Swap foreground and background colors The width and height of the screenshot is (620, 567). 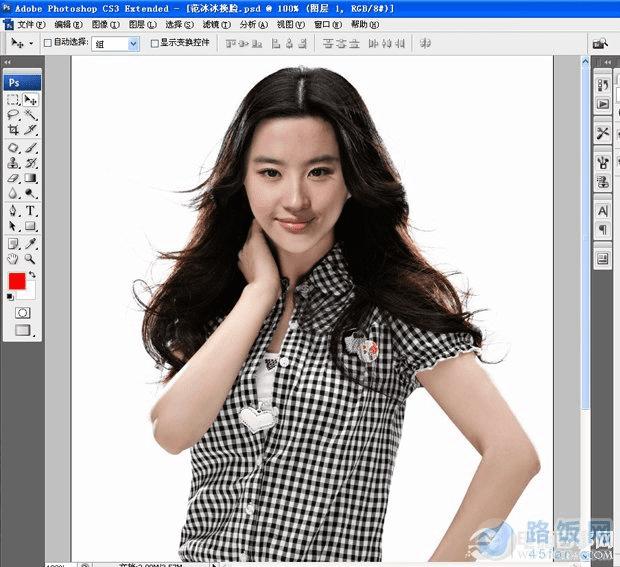(32, 274)
